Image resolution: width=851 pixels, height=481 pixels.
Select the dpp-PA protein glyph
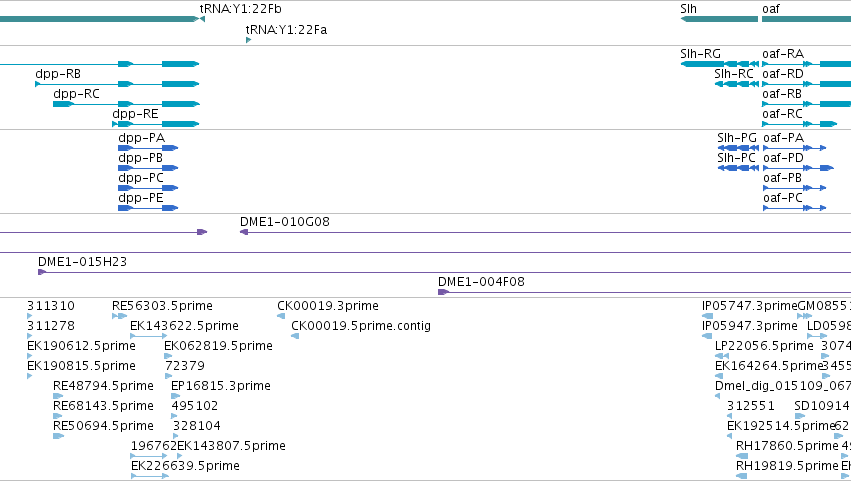point(148,148)
